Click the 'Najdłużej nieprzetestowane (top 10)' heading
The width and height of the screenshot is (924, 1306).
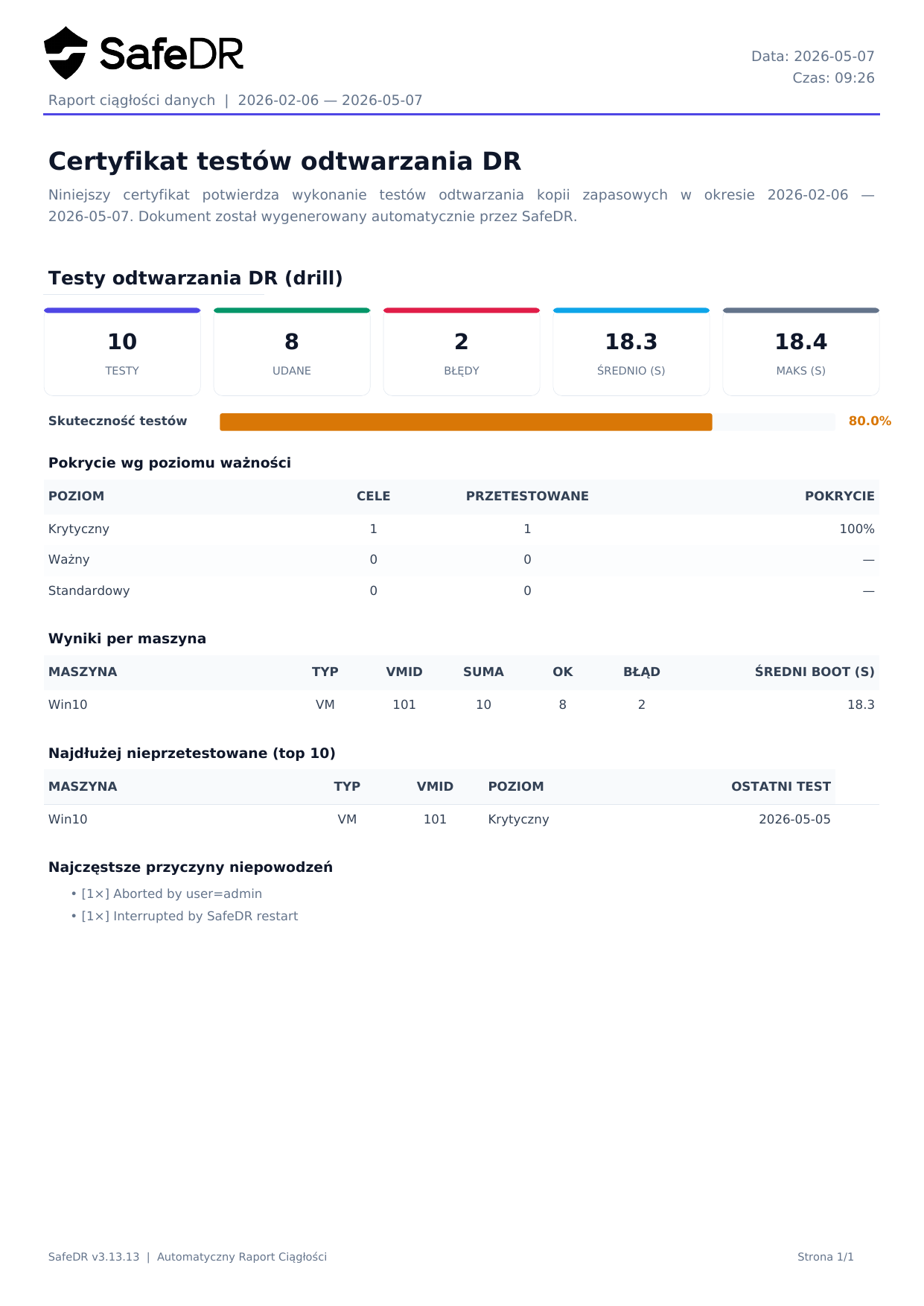pyautogui.click(x=192, y=754)
